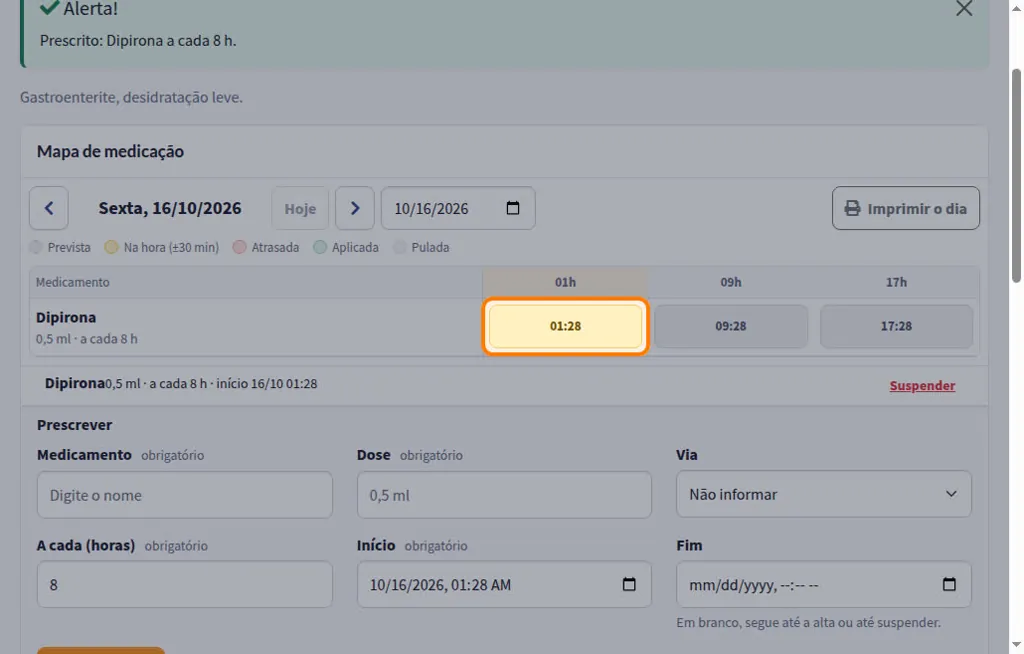This screenshot has width=1024, height=654.
Task: Click the Fim date-time field
Action: pos(824,584)
